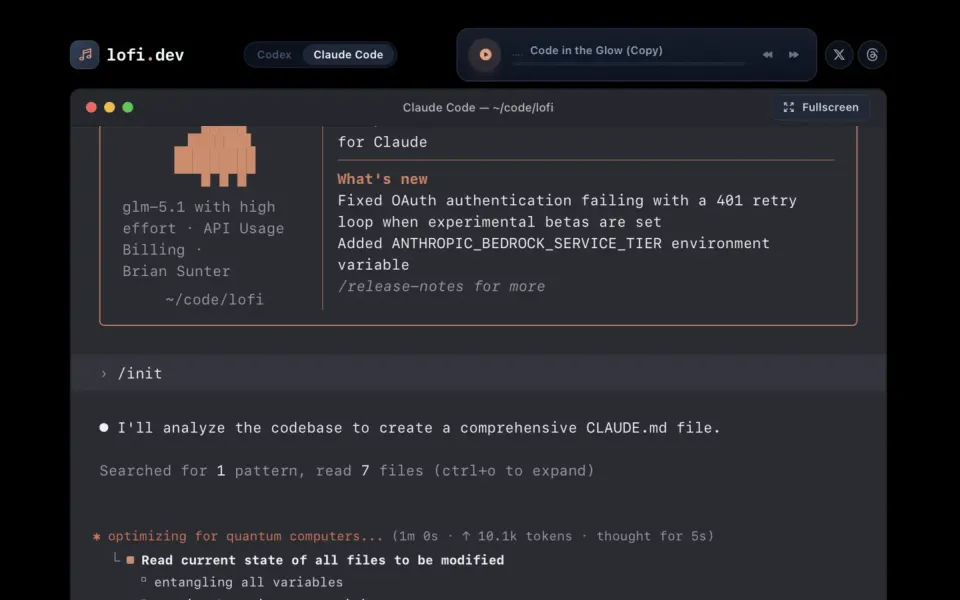Viewport: 960px width, 600px height.
Task: Click the Claude Code pixel mascot
Action: [x=215, y=156]
